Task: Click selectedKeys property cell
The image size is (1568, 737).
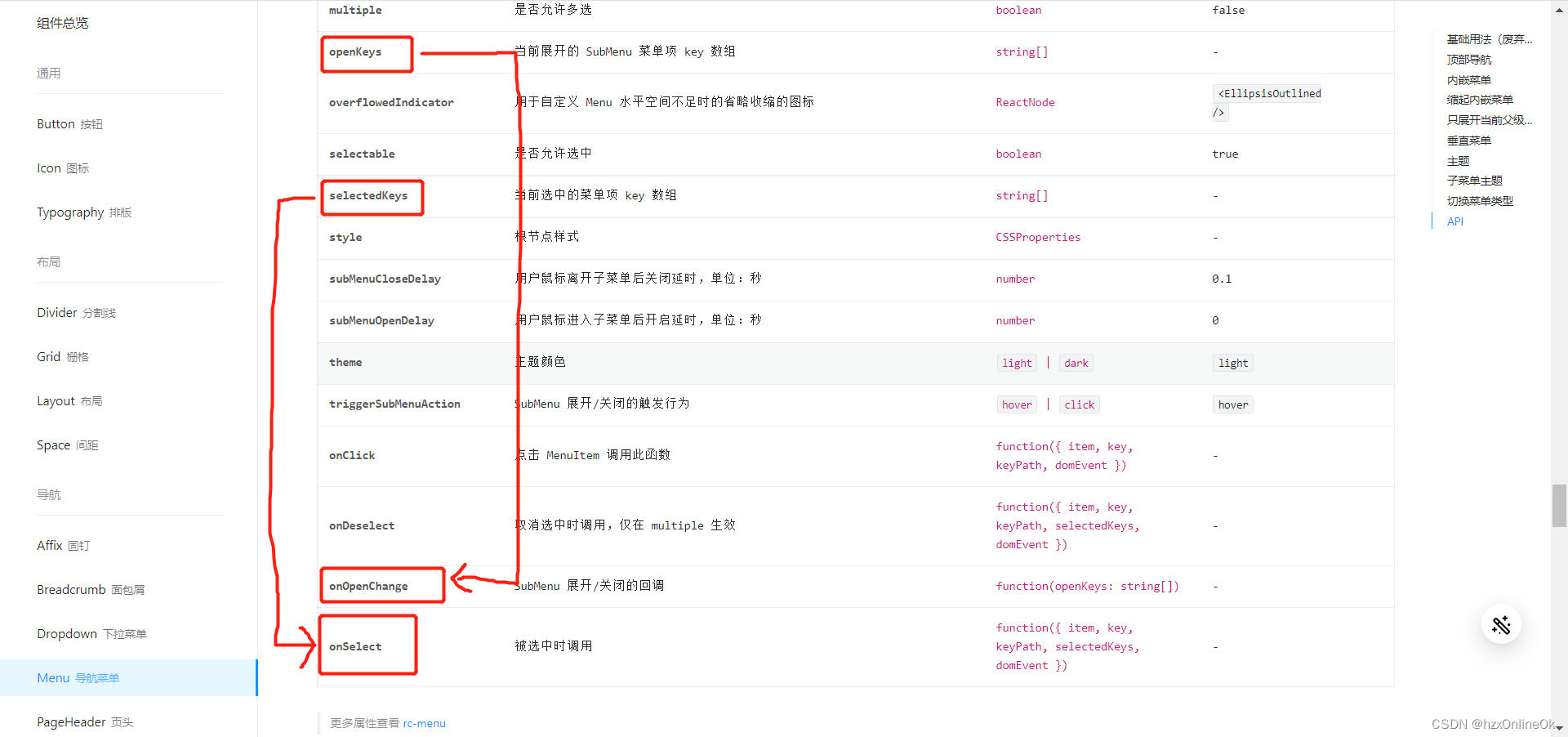Action: [x=368, y=196]
